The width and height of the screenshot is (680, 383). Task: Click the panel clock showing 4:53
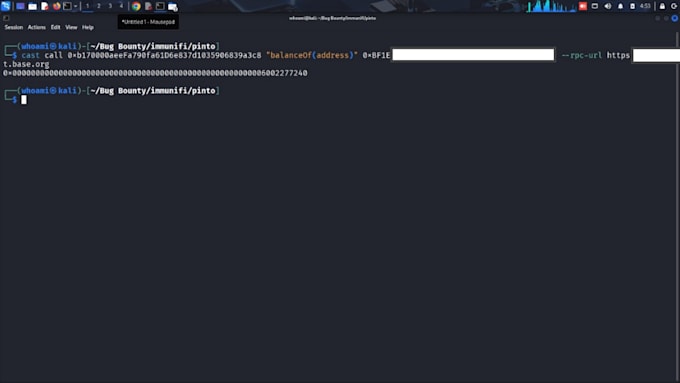pyautogui.click(x=645, y=6)
